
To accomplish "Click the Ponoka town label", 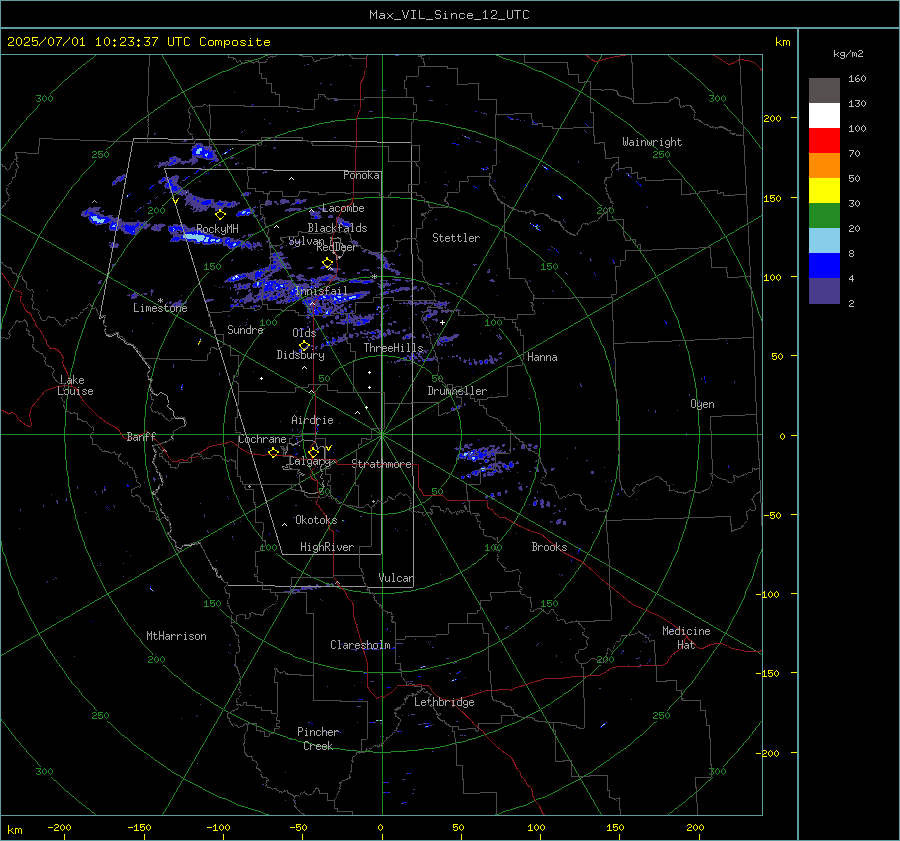I will (x=361, y=175).
